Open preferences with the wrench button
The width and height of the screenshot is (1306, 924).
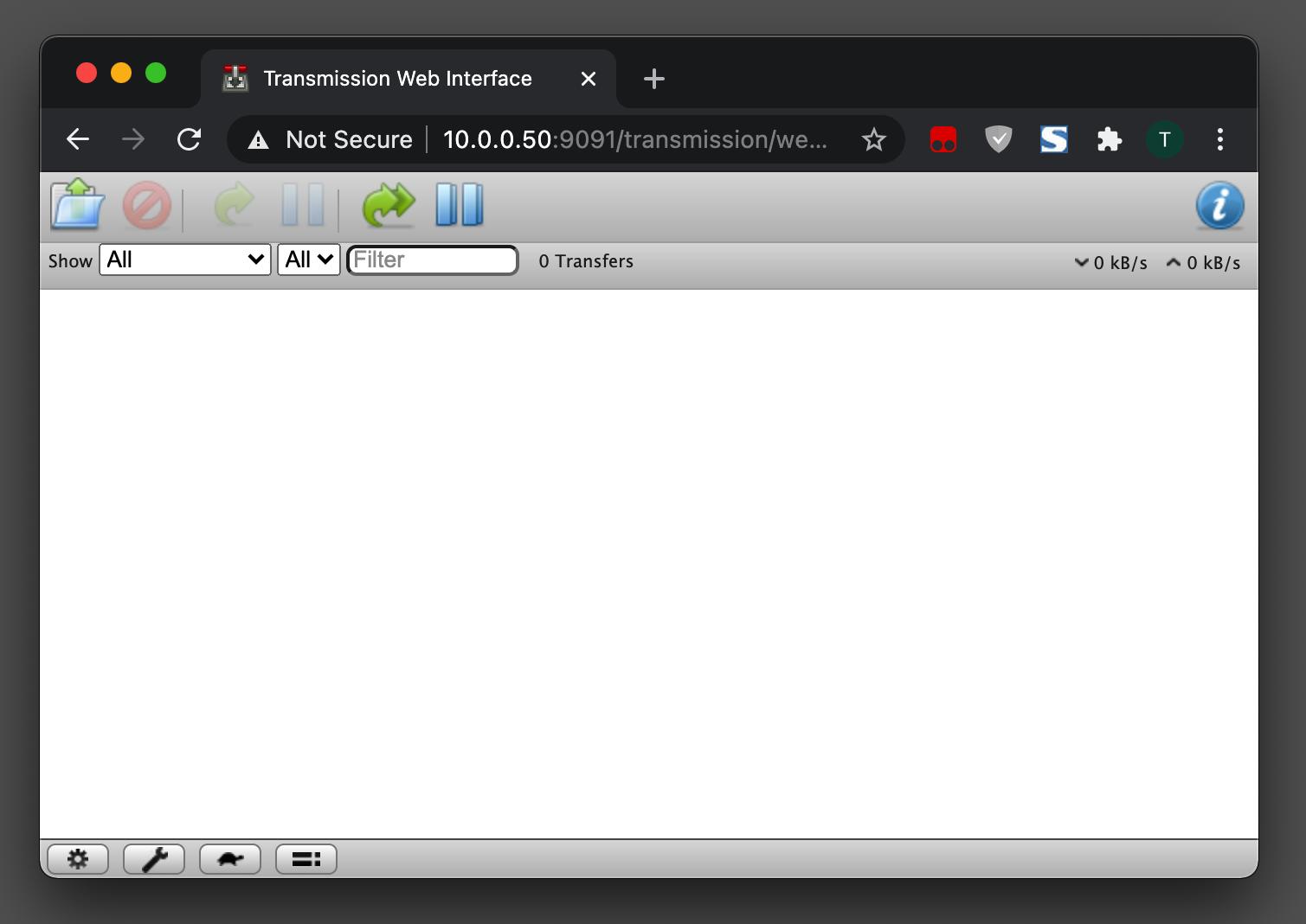click(154, 859)
